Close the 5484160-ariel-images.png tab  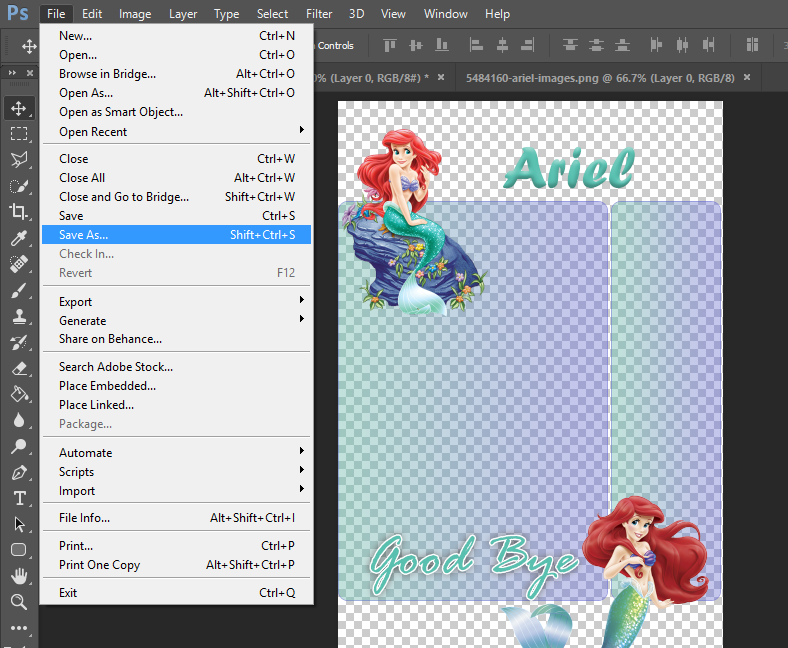(747, 77)
